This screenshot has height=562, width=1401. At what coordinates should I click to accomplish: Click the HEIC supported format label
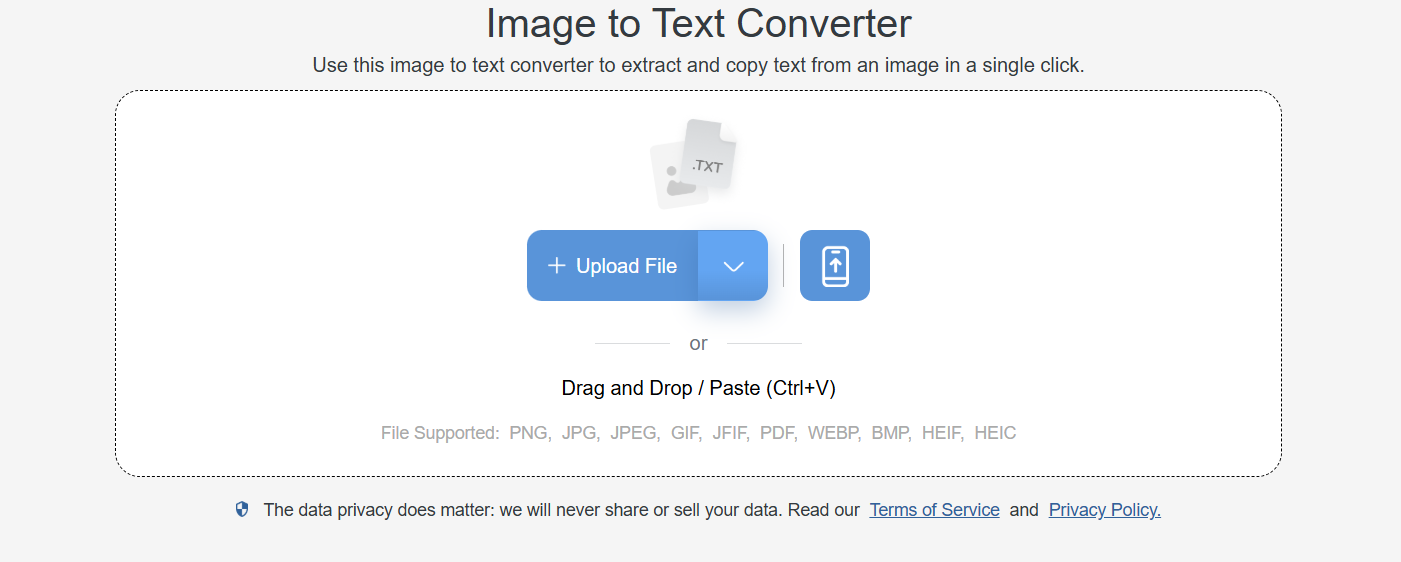pyautogui.click(x=995, y=433)
